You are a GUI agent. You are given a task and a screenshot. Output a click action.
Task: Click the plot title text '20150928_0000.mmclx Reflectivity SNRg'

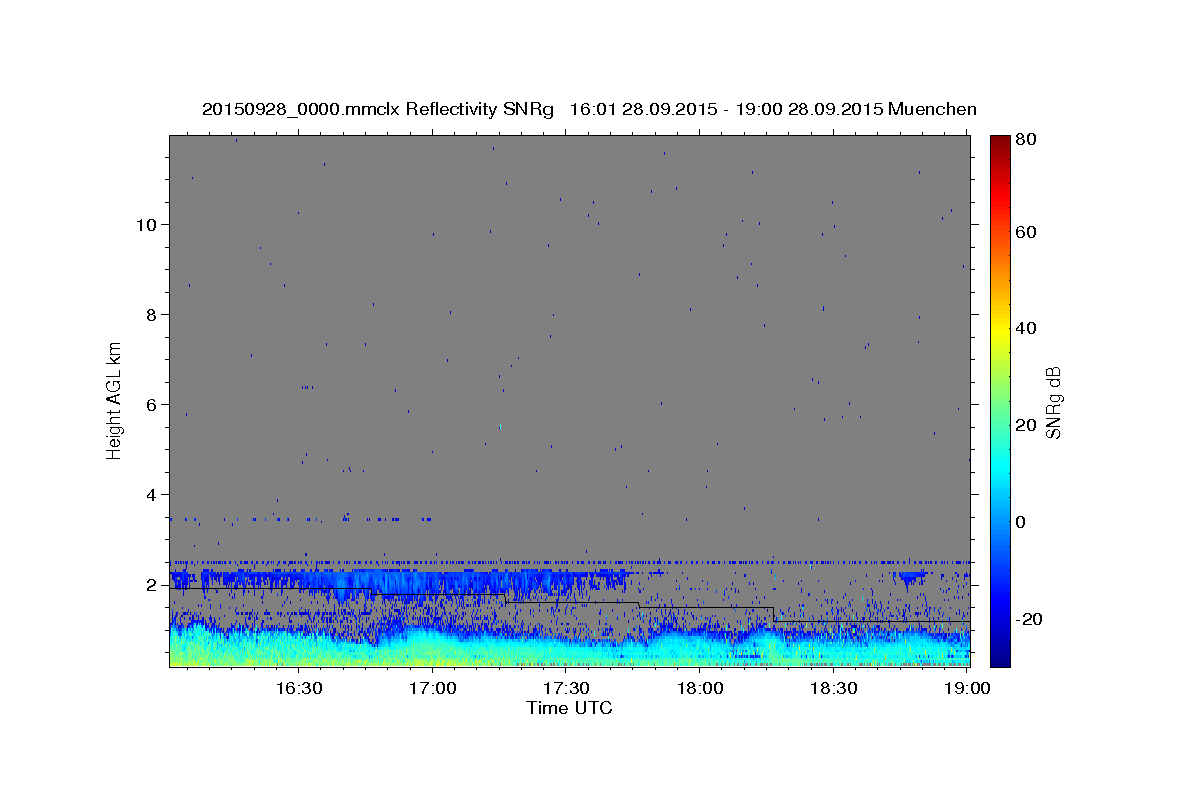coord(378,109)
